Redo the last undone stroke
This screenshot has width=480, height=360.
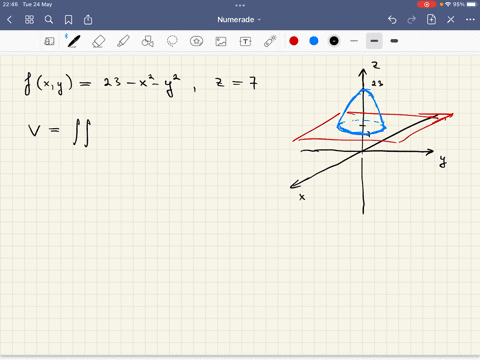pyautogui.click(x=412, y=20)
